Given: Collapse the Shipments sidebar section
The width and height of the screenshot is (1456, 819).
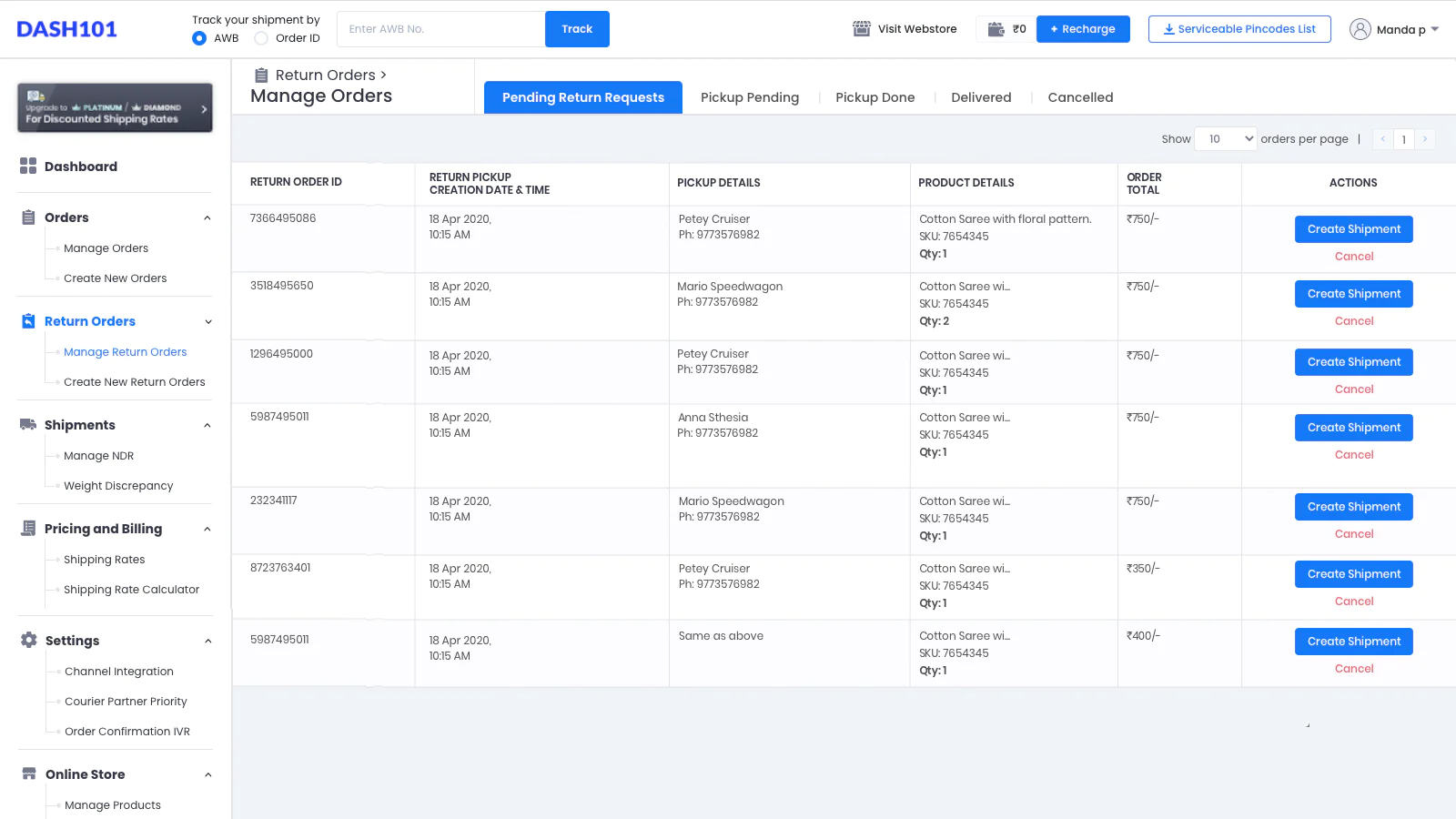Looking at the screenshot, I should [207, 425].
